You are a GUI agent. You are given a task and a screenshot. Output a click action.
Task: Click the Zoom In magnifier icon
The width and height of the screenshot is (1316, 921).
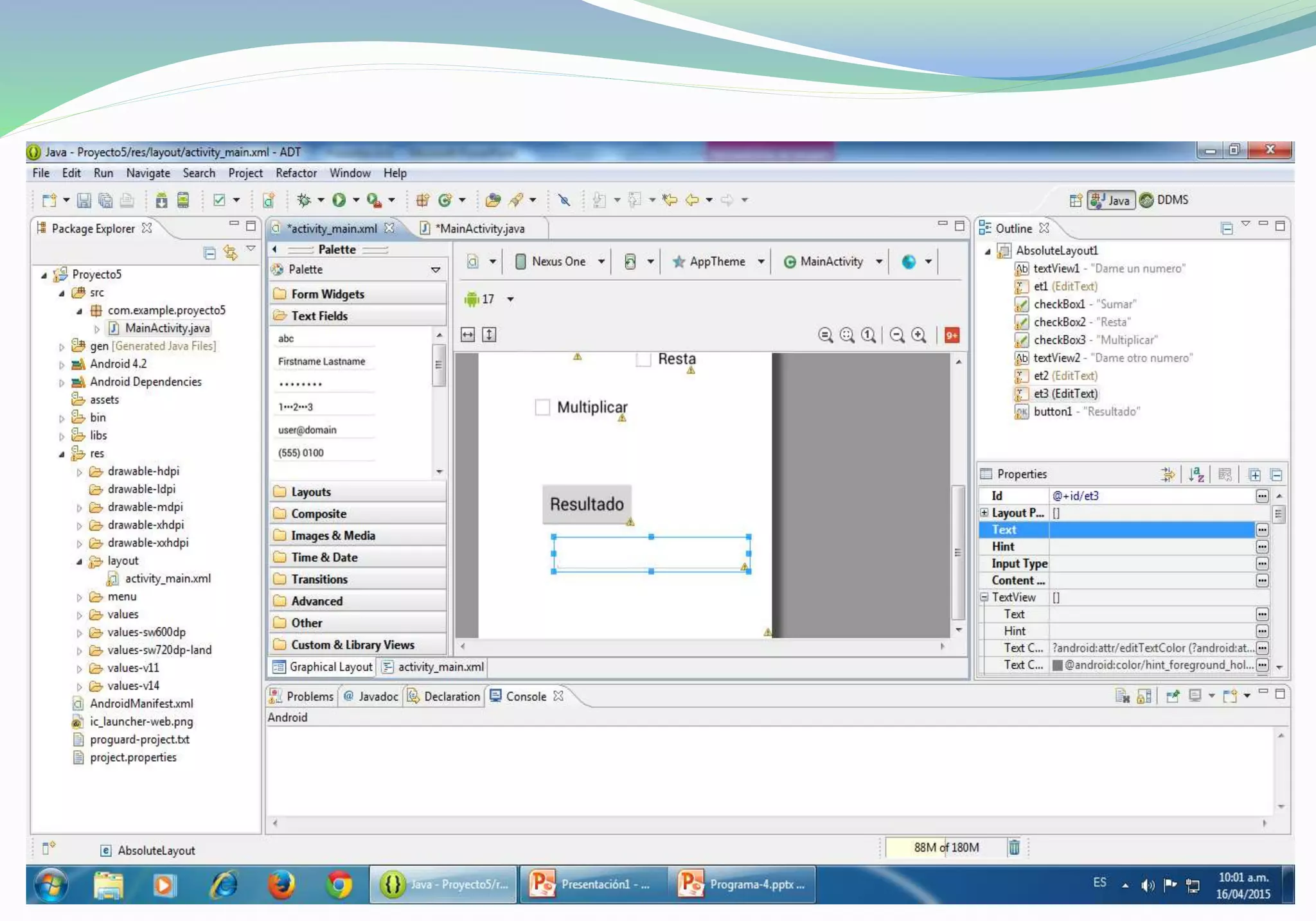(x=919, y=335)
